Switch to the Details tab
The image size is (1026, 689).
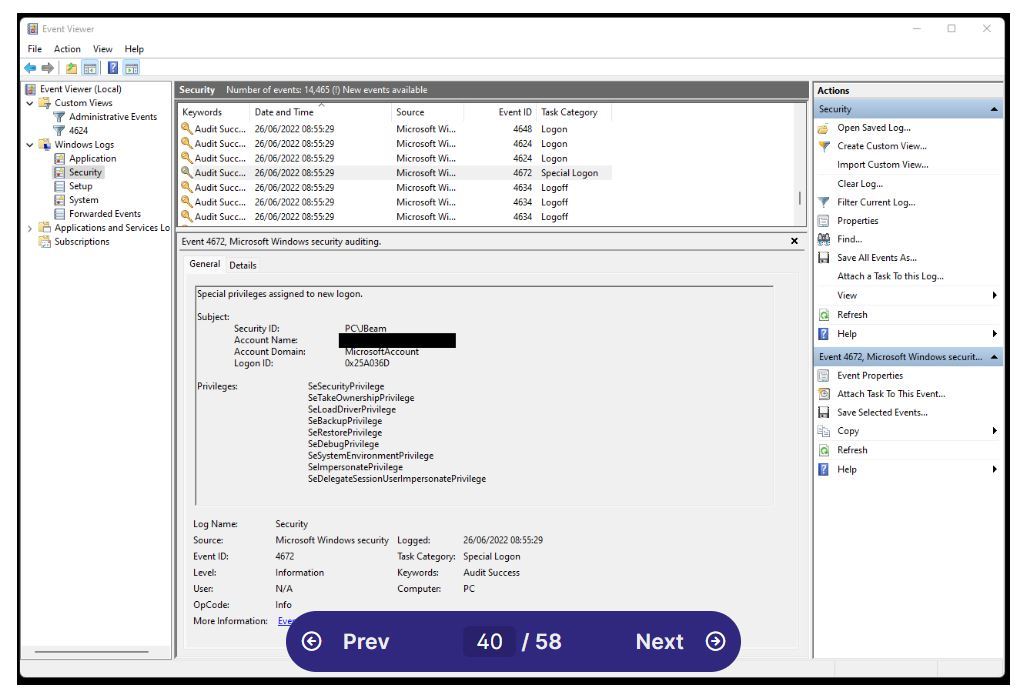pyautogui.click(x=243, y=265)
